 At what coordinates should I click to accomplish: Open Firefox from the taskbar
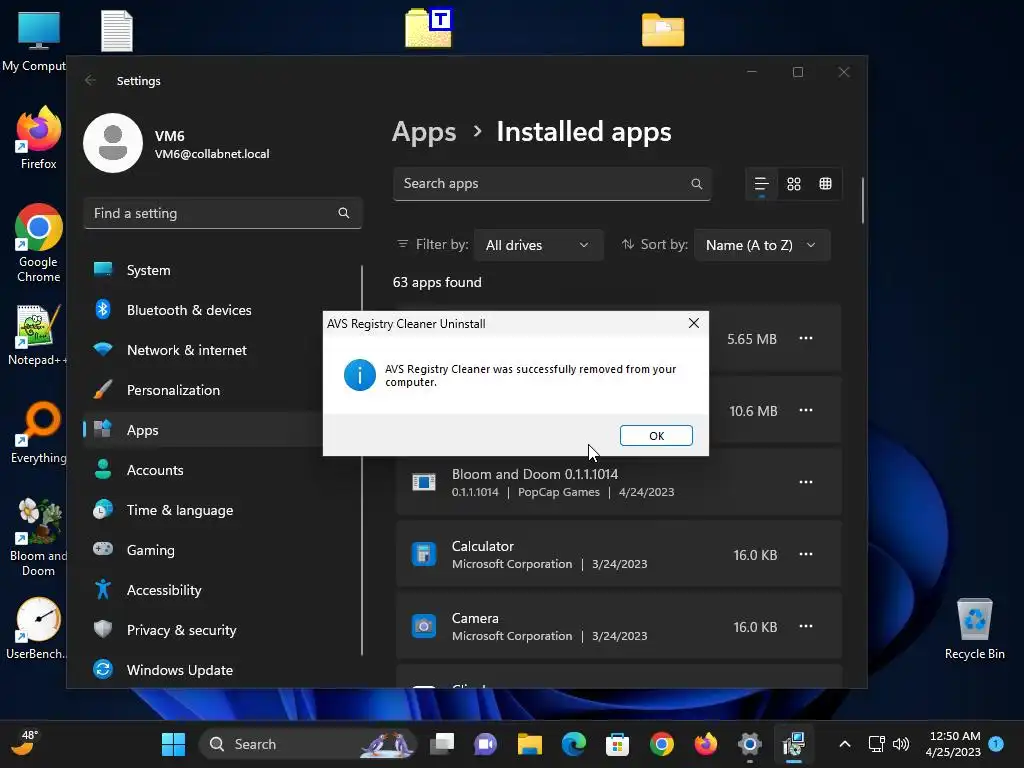coord(706,744)
